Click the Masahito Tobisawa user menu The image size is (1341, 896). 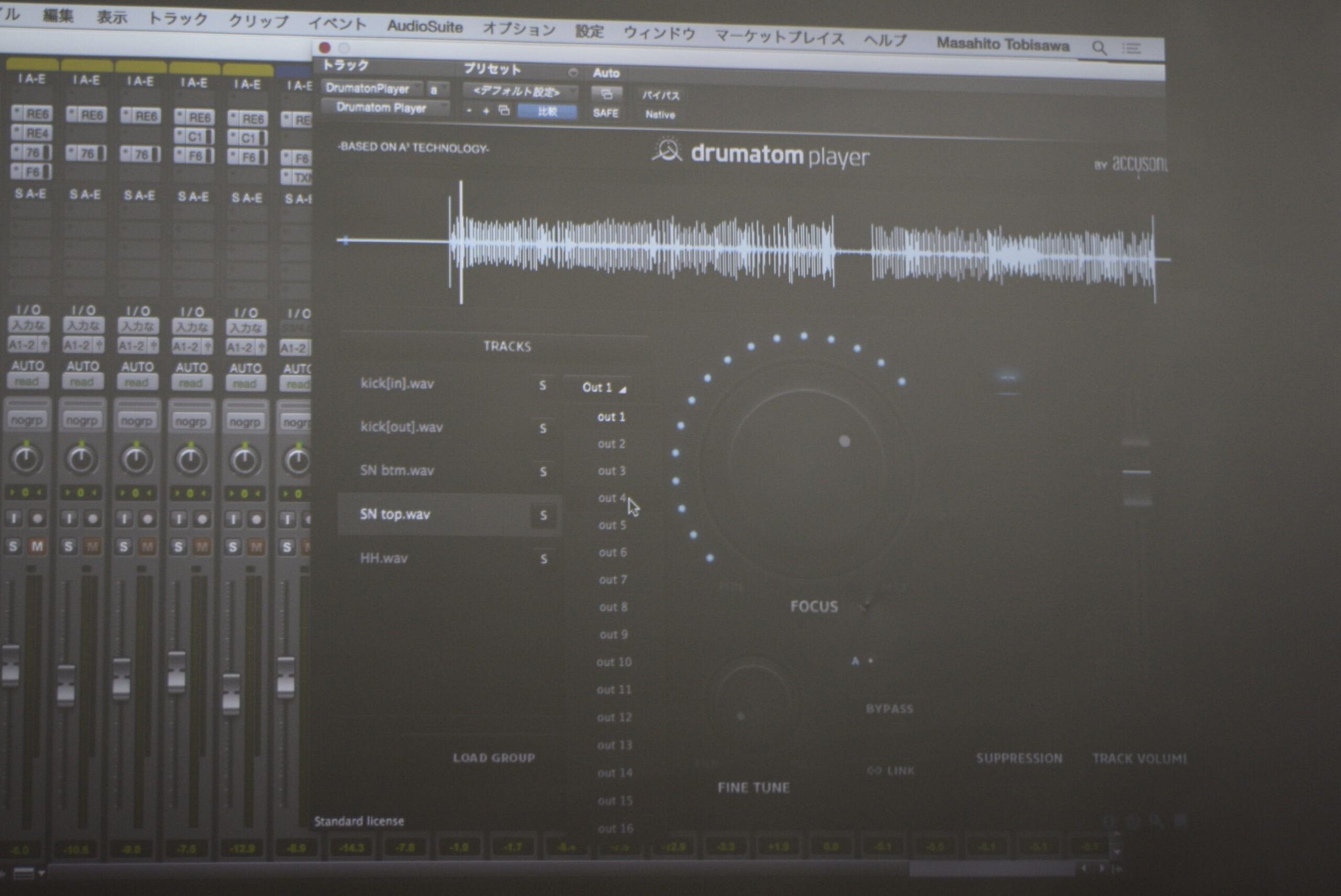1003,44
